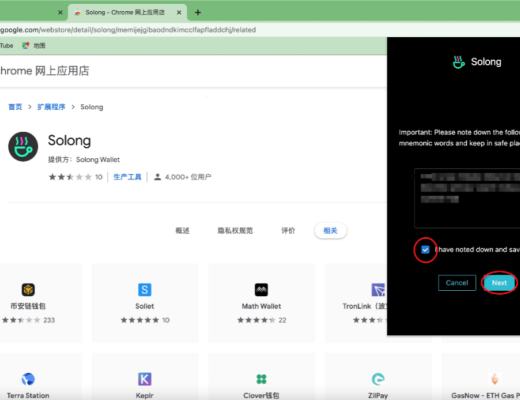Screen dimensions: 520x400
Task: Select the Solong Chrome Web Store tab
Action: tap(127, 12)
